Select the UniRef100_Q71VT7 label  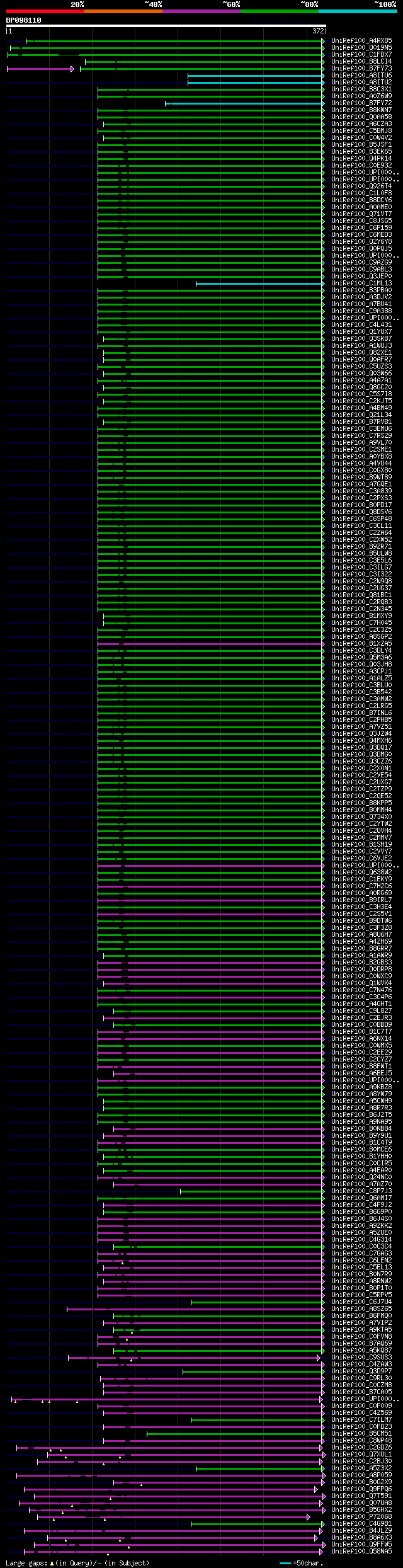361,214
